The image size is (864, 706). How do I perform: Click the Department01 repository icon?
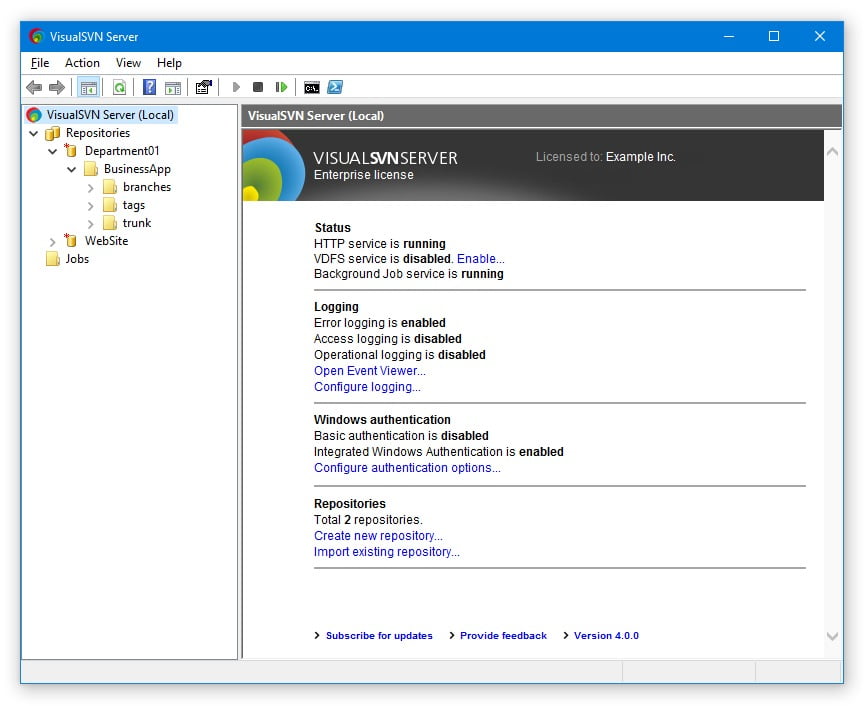pos(71,150)
